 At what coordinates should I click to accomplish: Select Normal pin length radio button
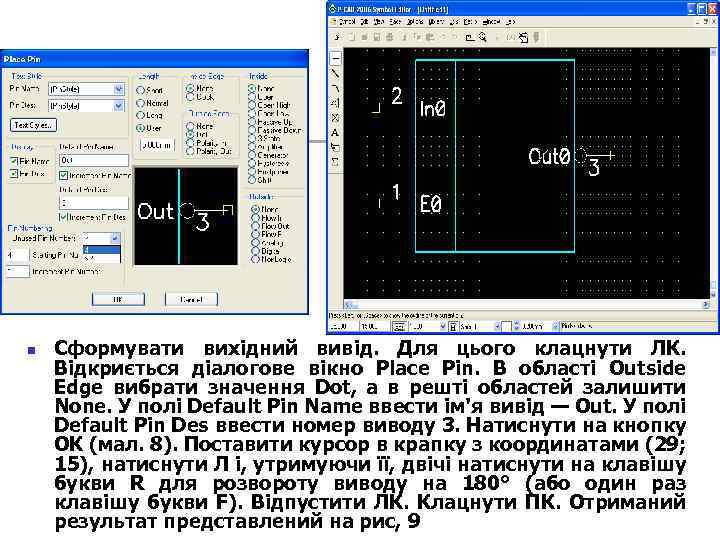[x=141, y=103]
